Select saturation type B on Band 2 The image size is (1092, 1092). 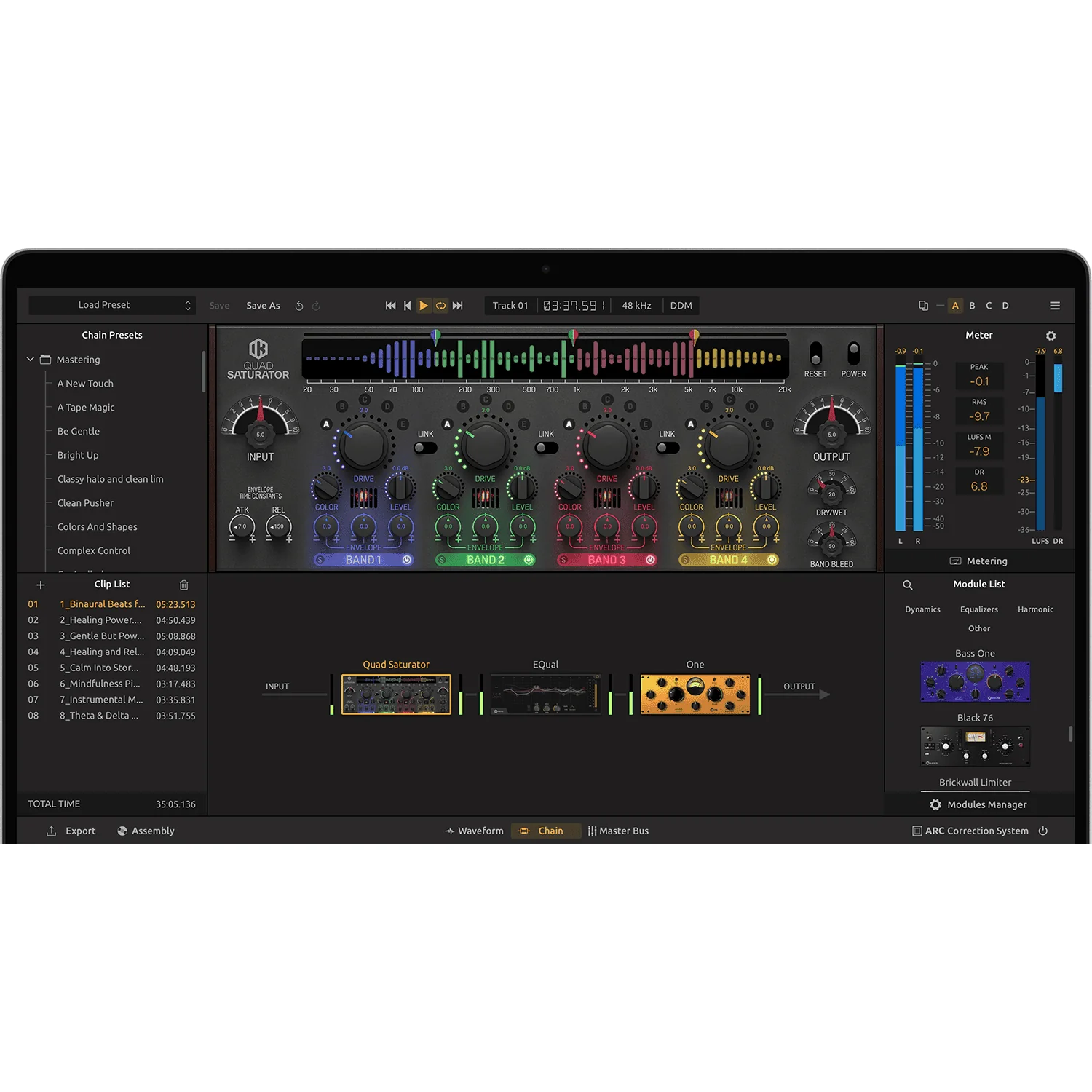pyautogui.click(x=463, y=406)
